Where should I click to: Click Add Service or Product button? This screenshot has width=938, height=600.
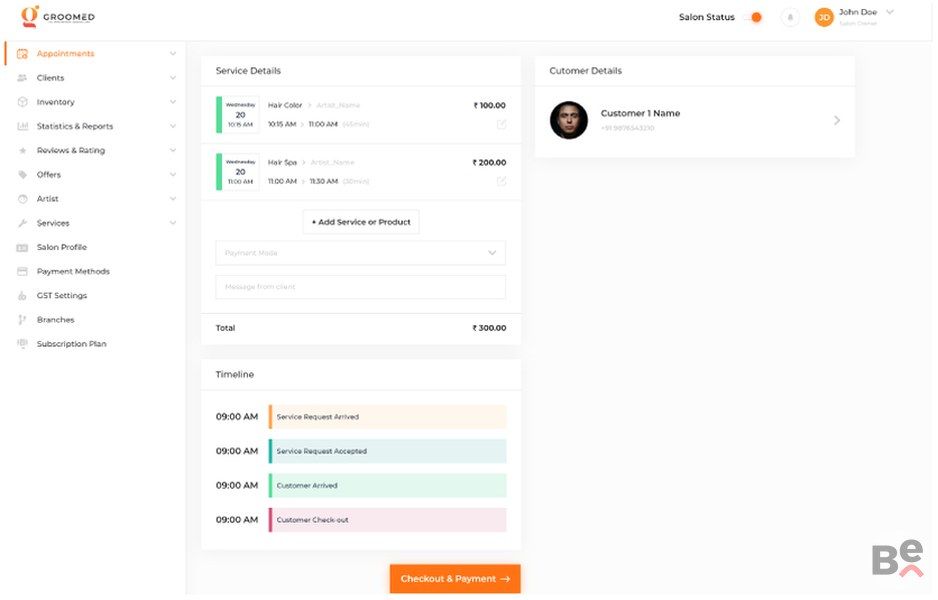[361, 222]
